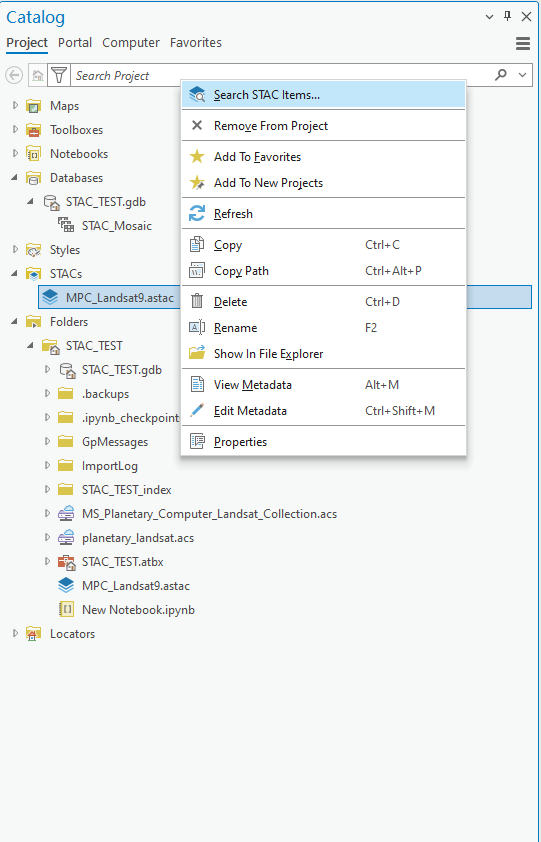
Task: Choose Search STAC Items from context menu
Action: tap(323, 95)
